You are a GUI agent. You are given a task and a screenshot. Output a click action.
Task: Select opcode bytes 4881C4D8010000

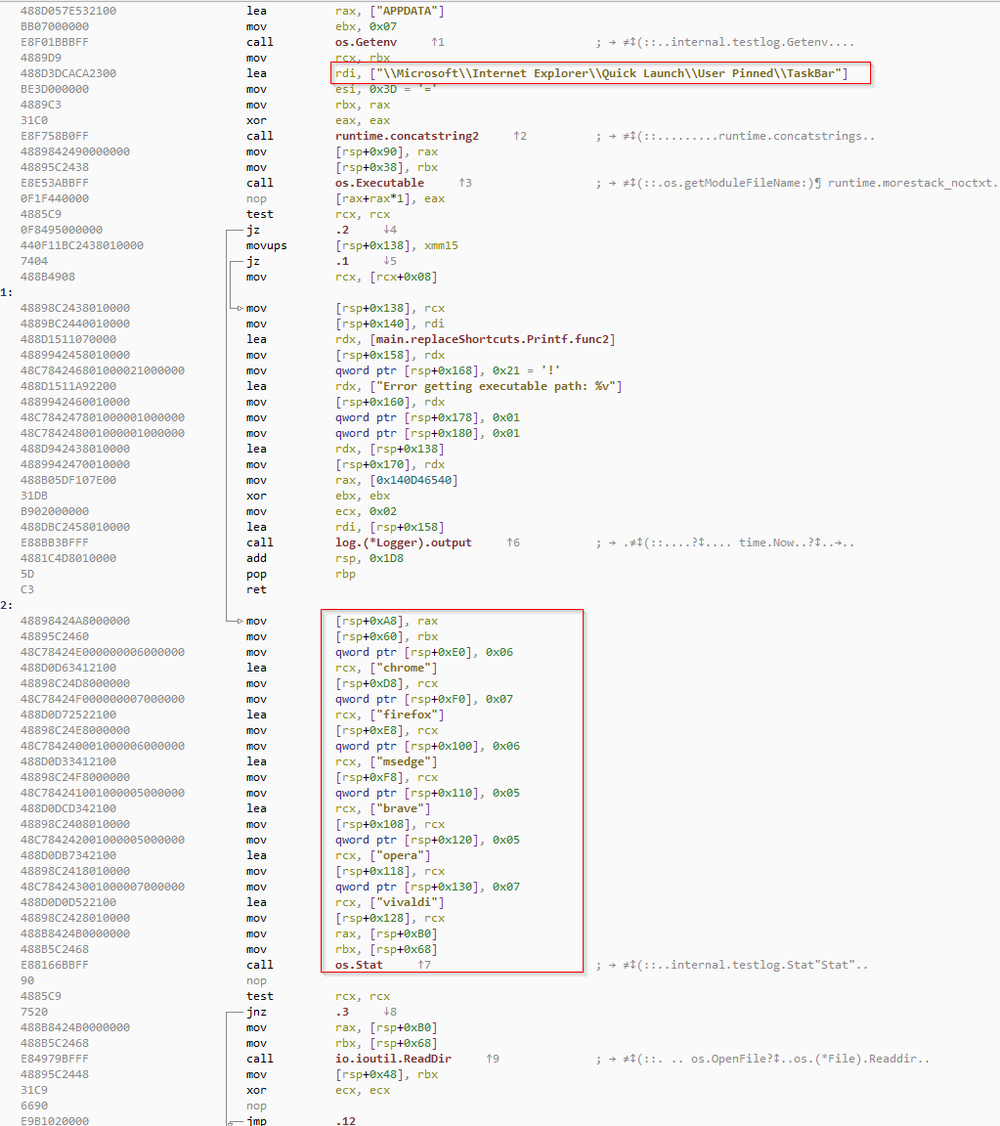point(68,559)
